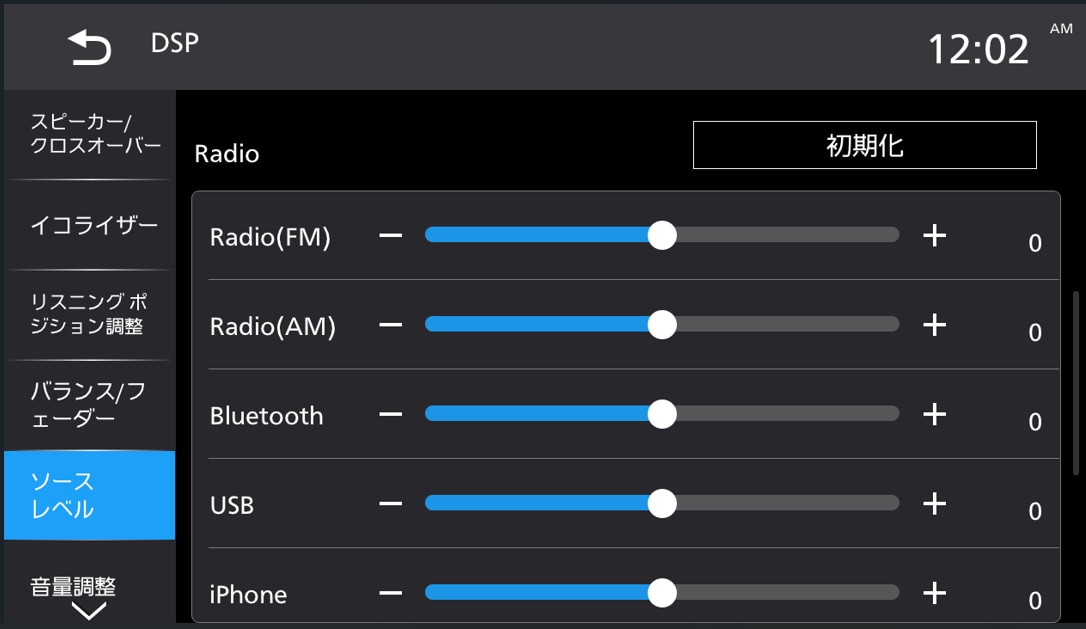Increase Radio(FM) level using plus

[934, 235]
